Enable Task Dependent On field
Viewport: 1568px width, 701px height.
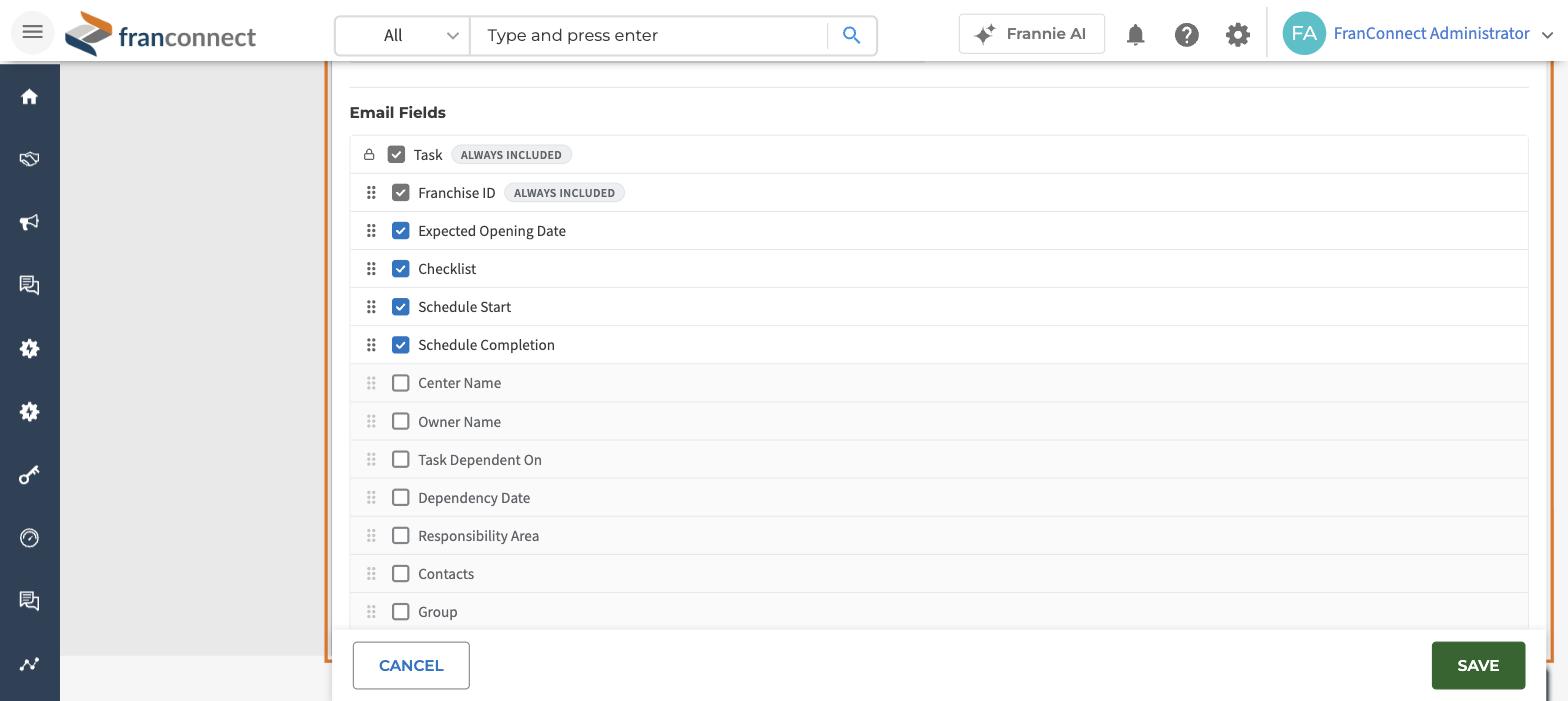point(401,459)
